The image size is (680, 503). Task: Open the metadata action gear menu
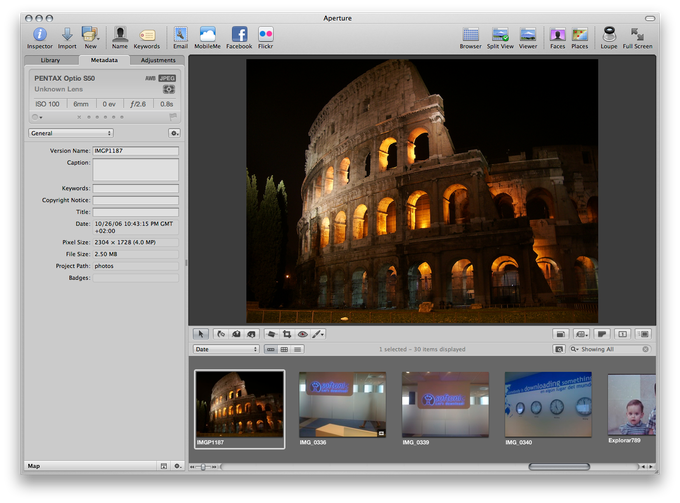click(x=174, y=133)
